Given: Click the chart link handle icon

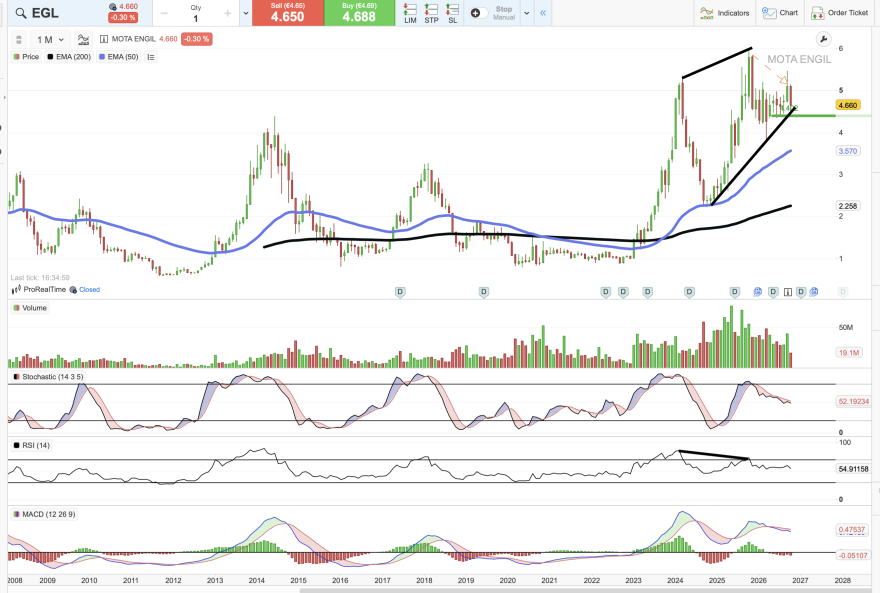Looking at the screenshot, I should (x=19, y=40).
